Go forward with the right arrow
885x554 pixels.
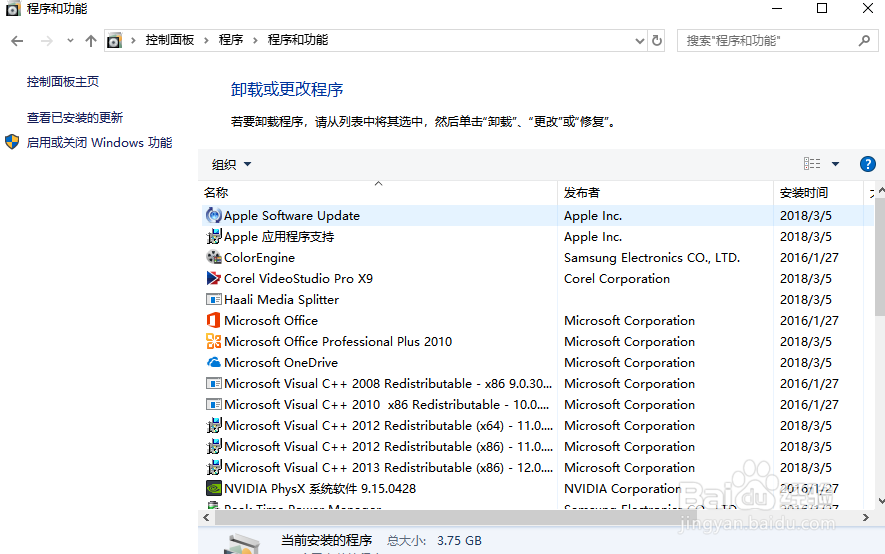pyautogui.click(x=47, y=41)
